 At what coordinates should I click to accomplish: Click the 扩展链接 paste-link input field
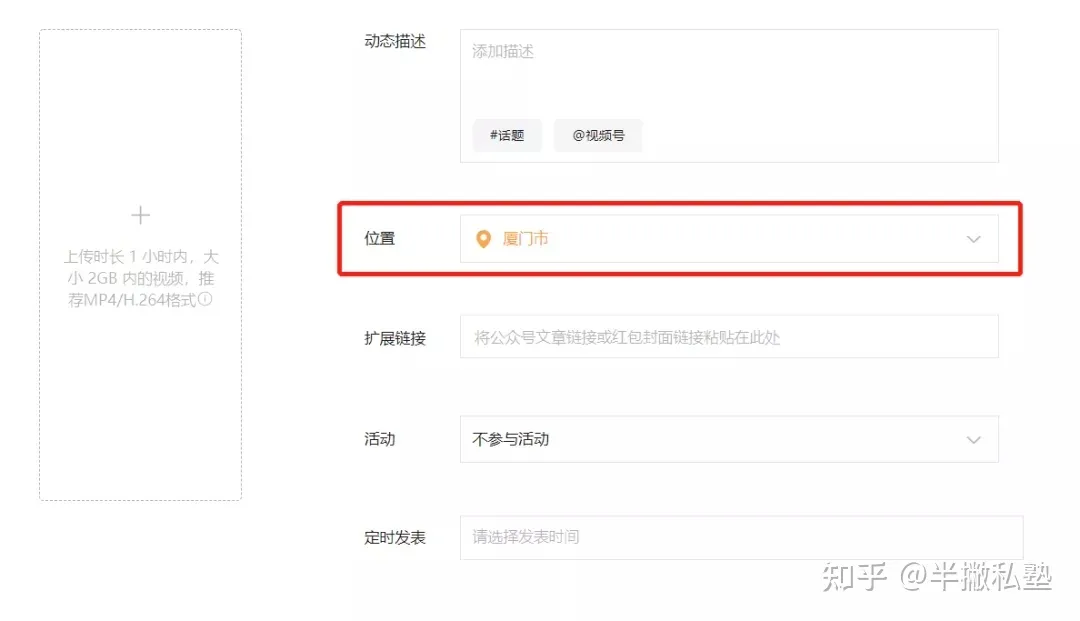pyautogui.click(x=729, y=337)
